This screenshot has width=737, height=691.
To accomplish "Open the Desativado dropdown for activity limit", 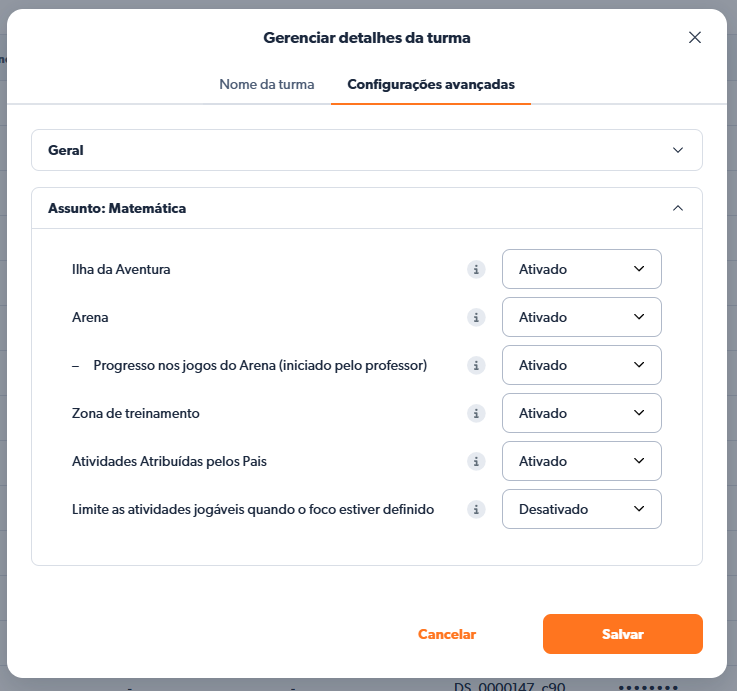I will tap(581, 509).
